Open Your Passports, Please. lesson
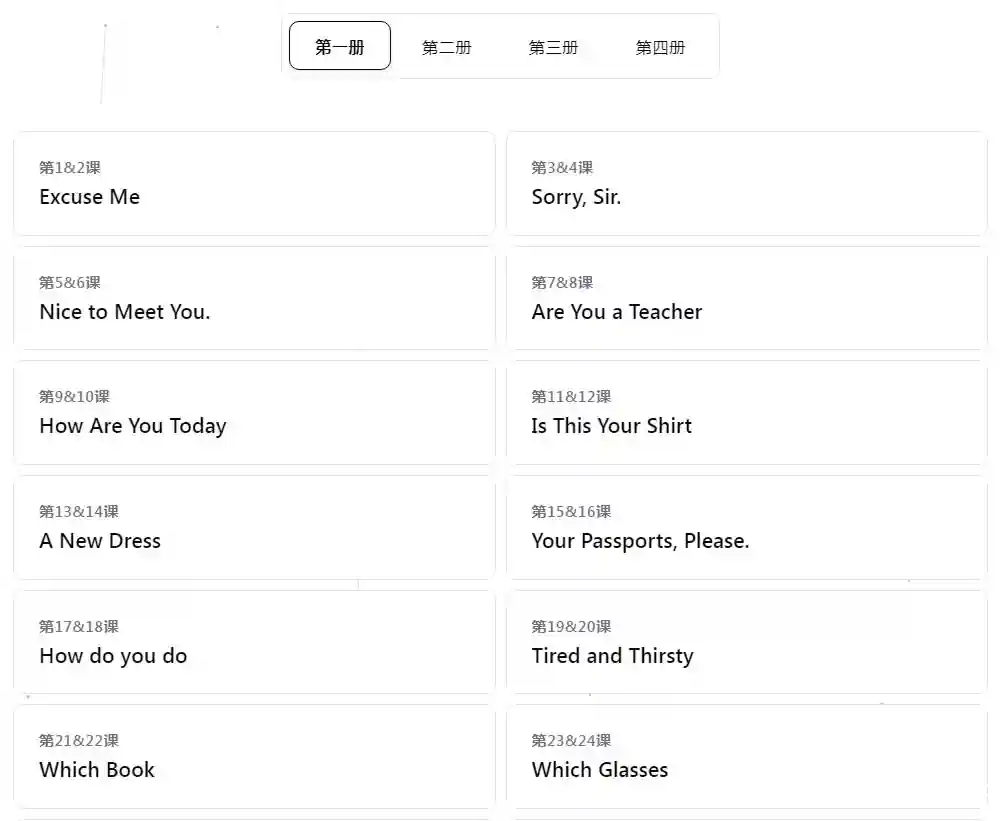 (746, 528)
